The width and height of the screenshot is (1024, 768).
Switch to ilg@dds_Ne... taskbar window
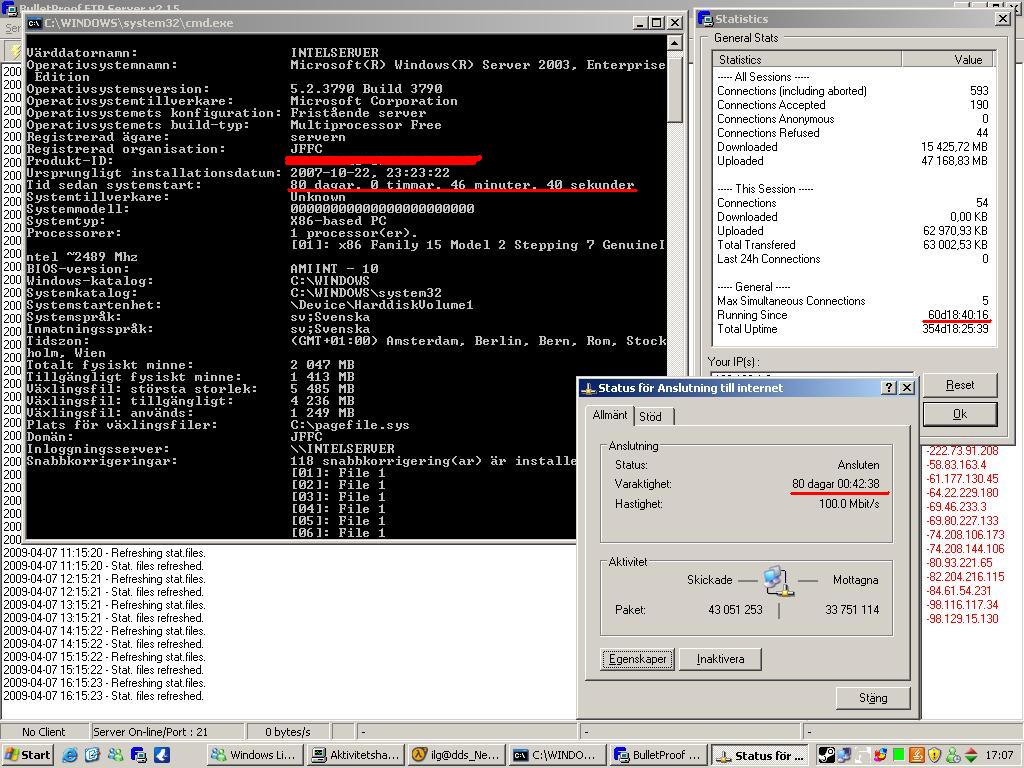(457, 755)
